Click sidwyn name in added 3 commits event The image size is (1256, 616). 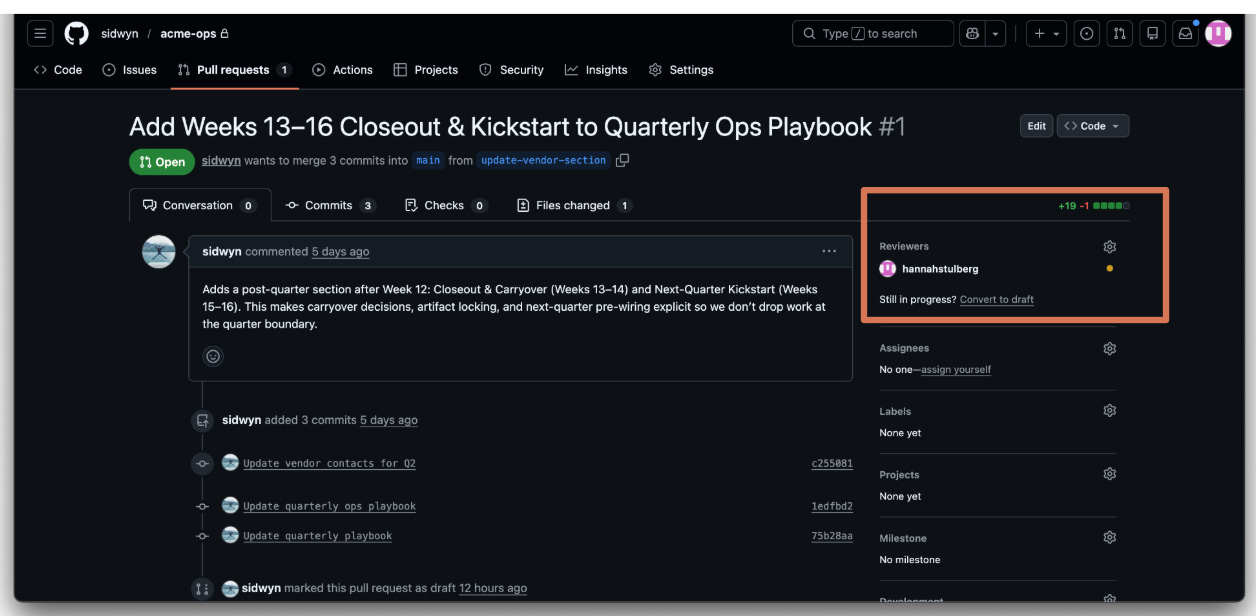(x=241, y=420)
